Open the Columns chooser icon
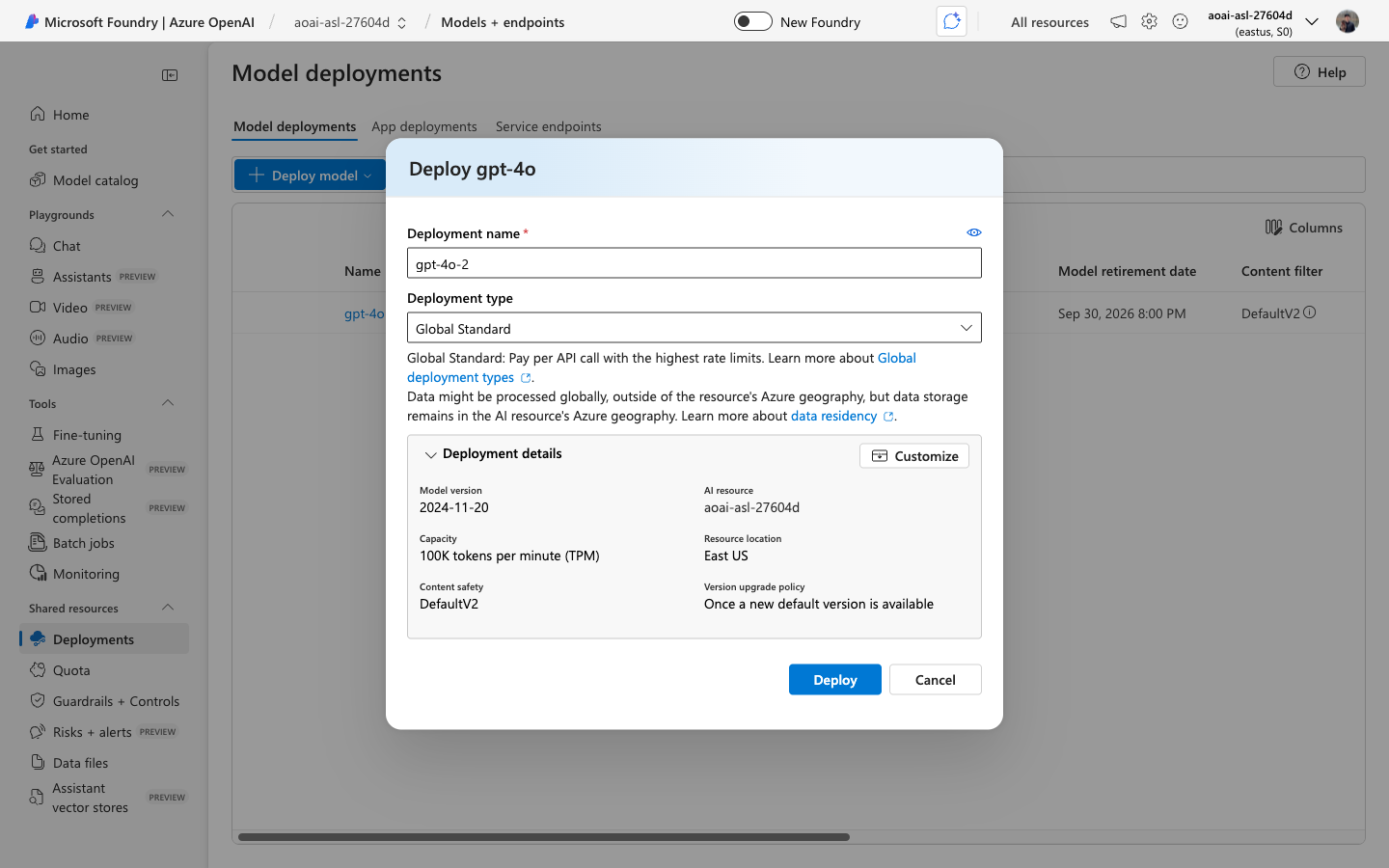The height and width of the screenshot is (868, 1389). point(1273,228)
